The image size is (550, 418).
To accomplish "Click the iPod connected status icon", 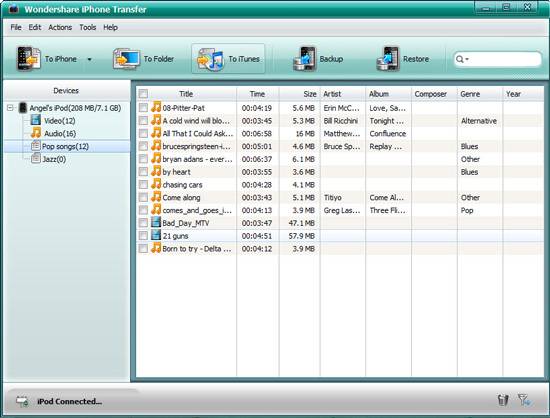I will [22, 401].
